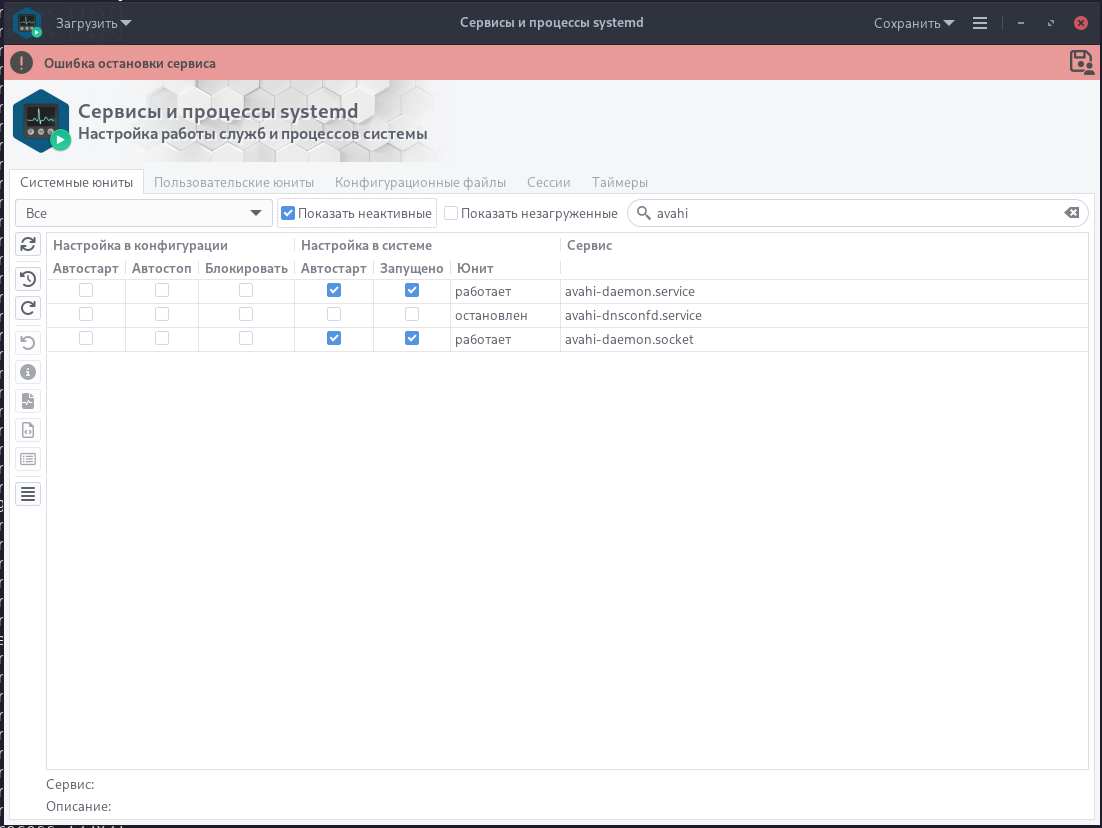The width and height of the screenshot is (1102, 828).
Task: Open the unit log file pulse icon
Action: [28, 401]
